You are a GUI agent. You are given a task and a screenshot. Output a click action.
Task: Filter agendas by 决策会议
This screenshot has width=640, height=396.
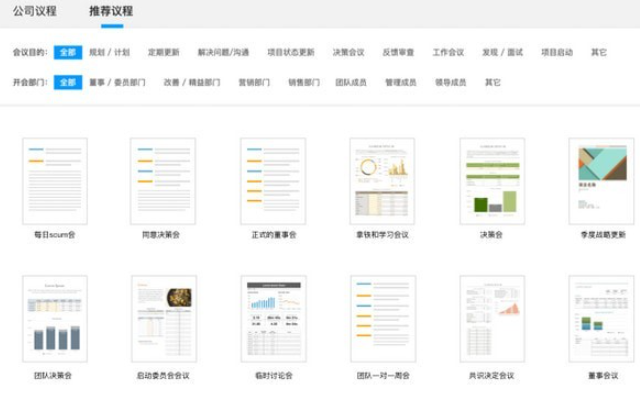349,52
